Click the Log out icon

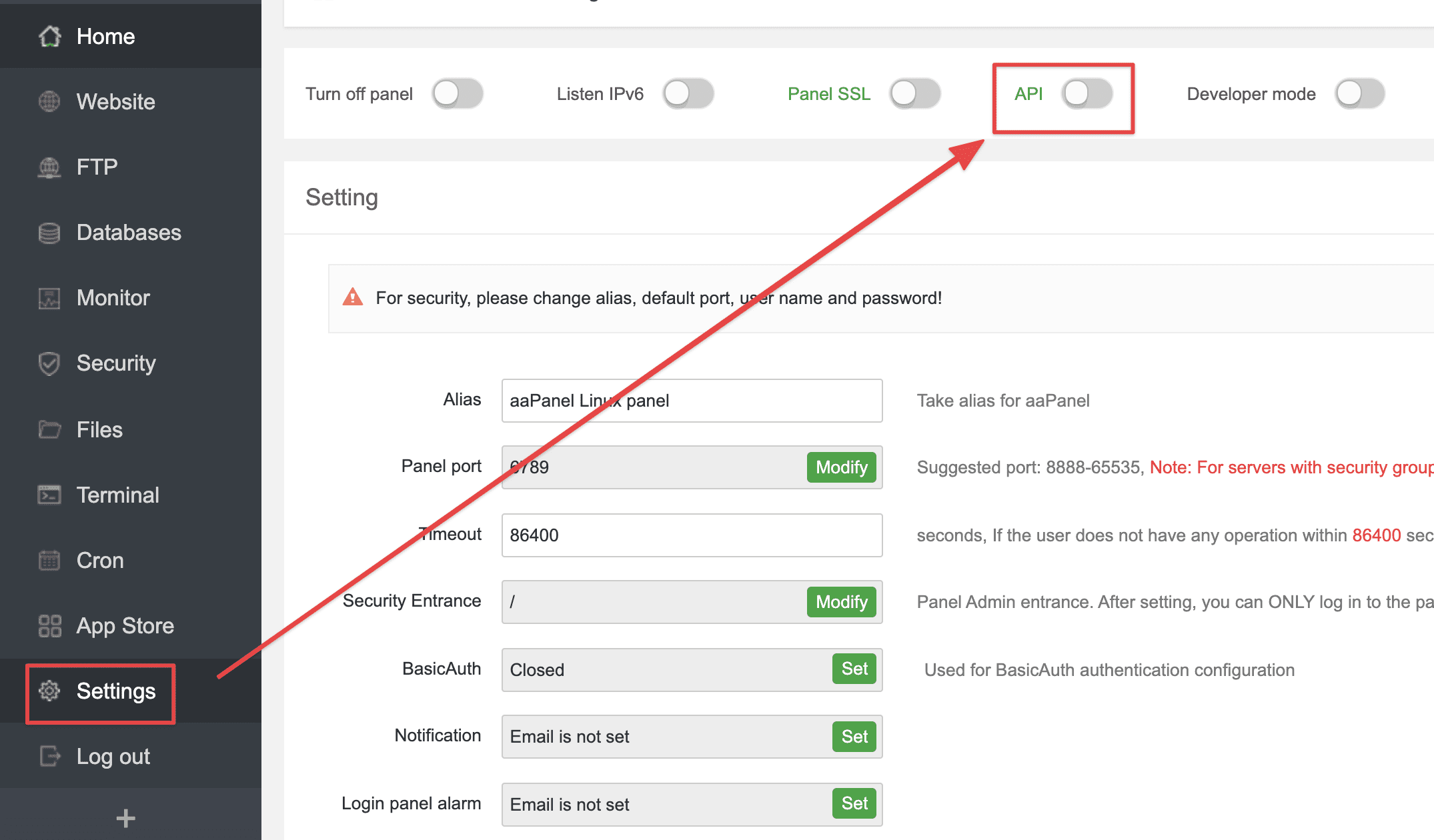49,756
